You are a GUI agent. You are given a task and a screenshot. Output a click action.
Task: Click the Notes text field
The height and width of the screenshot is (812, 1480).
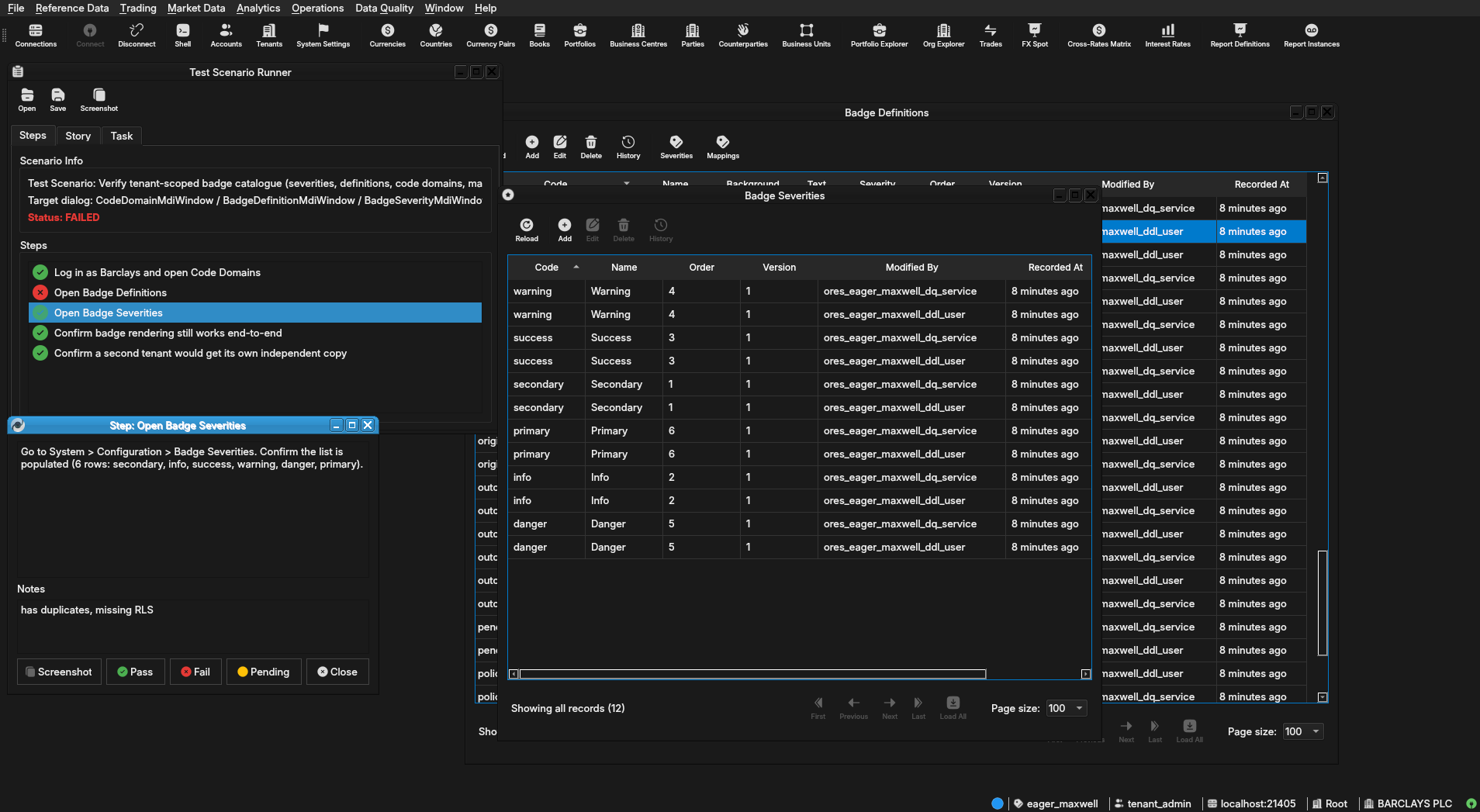[192, 625]
